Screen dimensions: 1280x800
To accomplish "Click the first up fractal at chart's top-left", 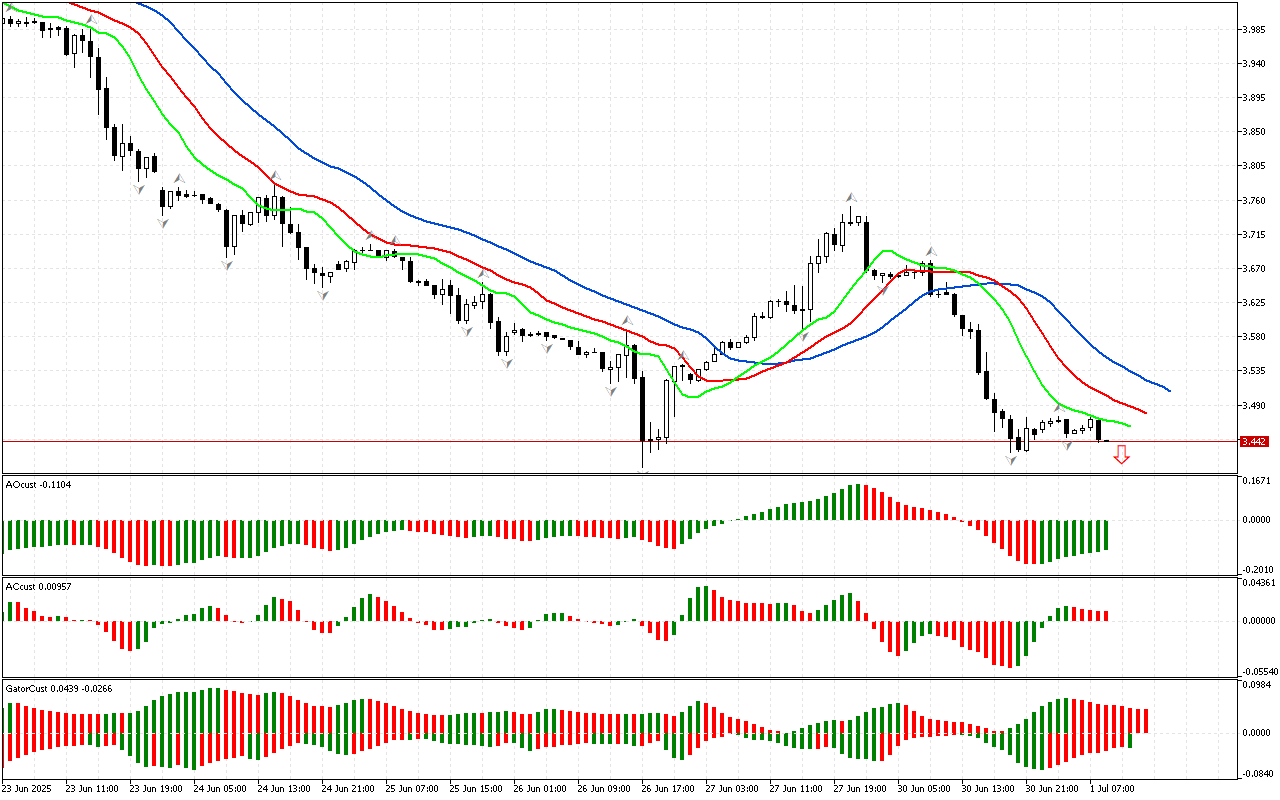I will (x=91, y=20).
